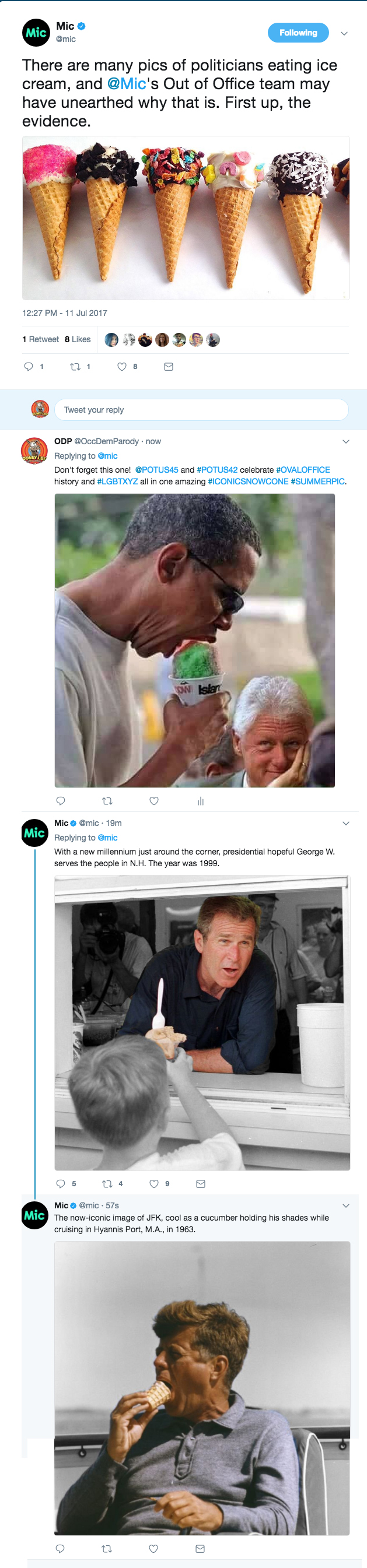Click the reply bubble icon on the main tweet

pyautogui.click(x=29, y=366)
